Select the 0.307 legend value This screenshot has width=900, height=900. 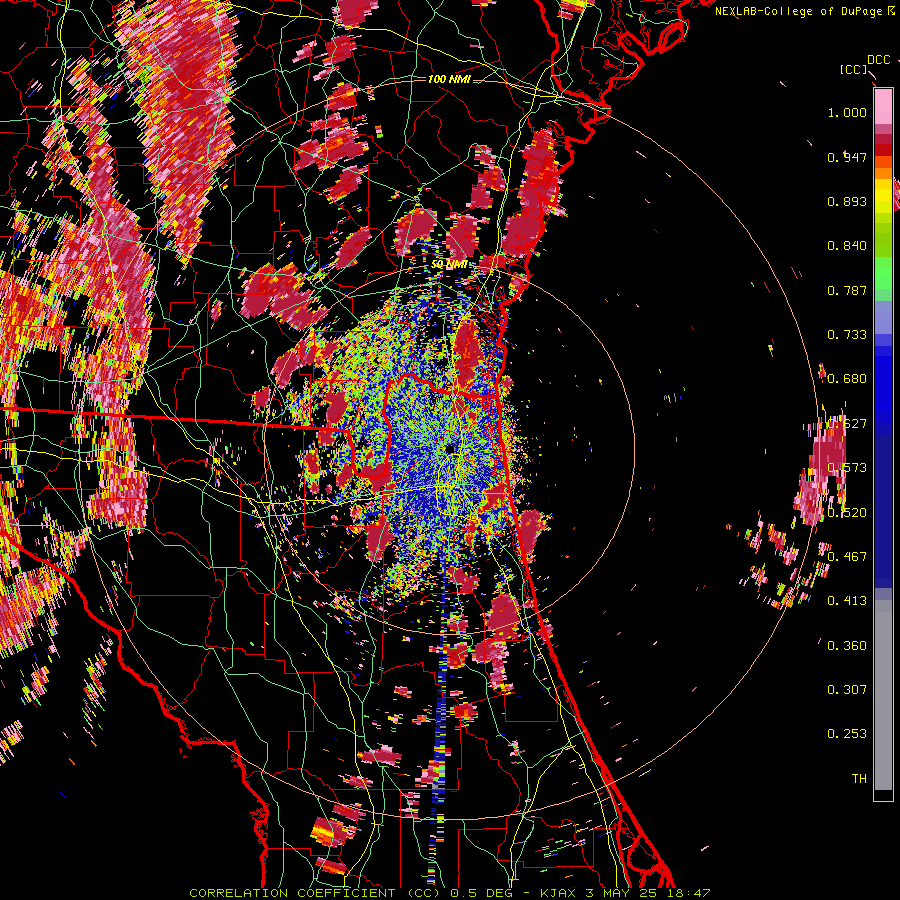point(847,690)
